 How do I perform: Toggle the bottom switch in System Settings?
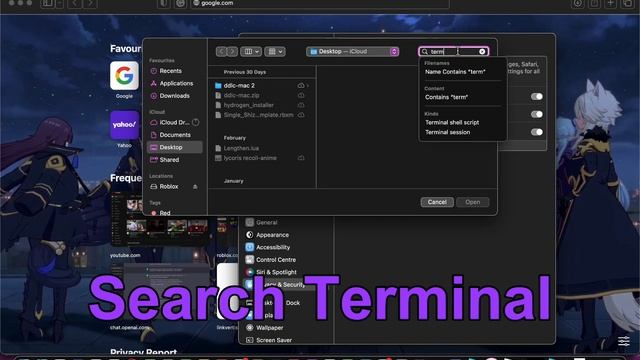point(537,132)
